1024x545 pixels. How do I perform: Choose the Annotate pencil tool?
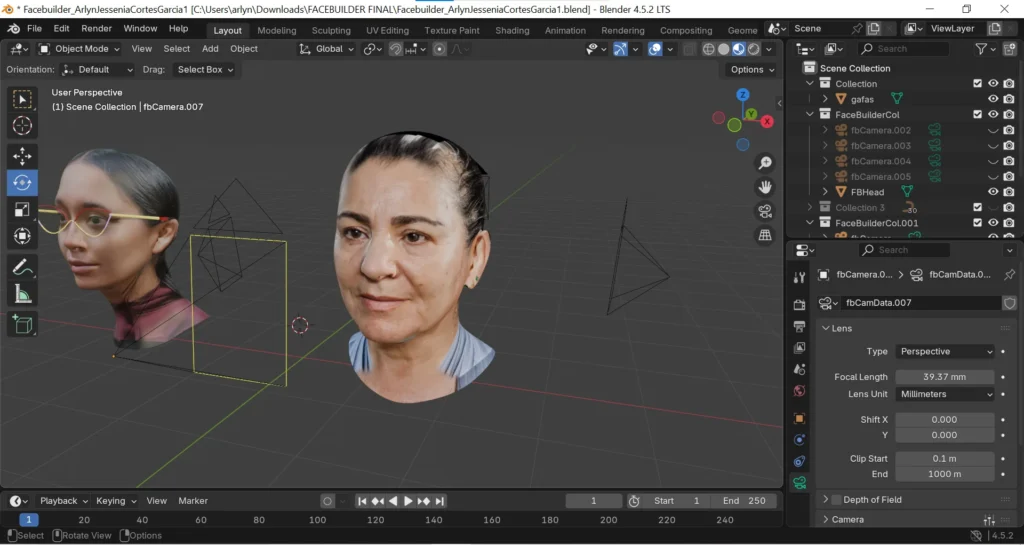pyautogui.click(x=22, y=266)
